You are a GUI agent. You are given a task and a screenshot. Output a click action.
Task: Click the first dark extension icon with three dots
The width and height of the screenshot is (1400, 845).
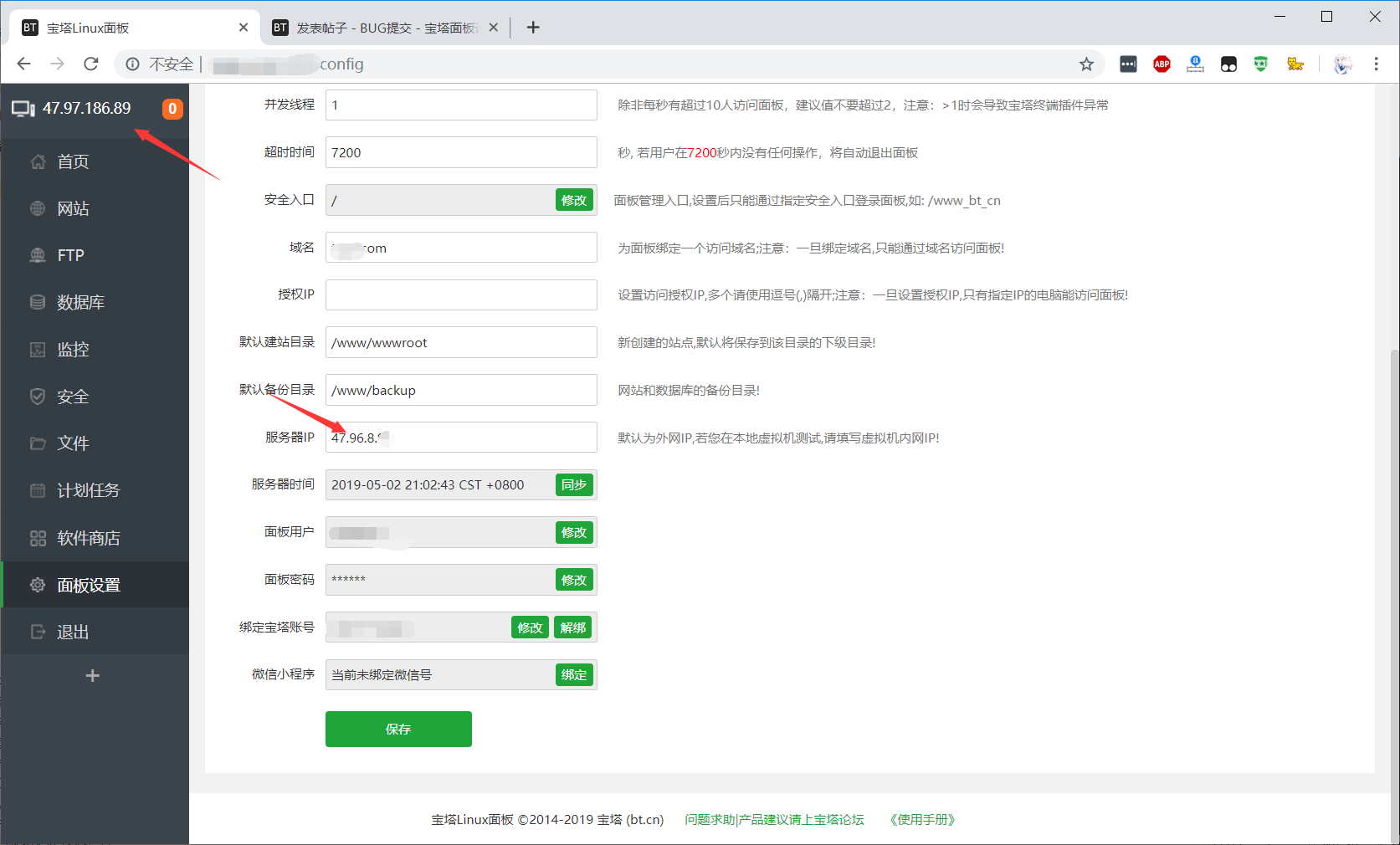coord(1128,64)
